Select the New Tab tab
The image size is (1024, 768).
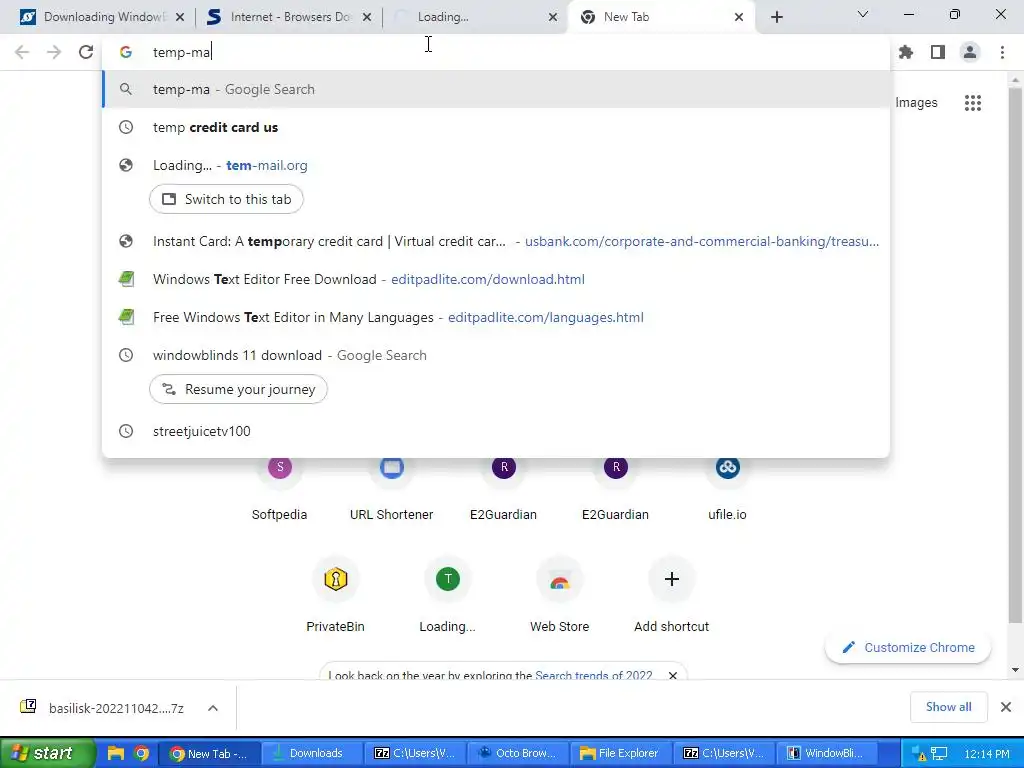pyautogui.click(x=660, y=17)
